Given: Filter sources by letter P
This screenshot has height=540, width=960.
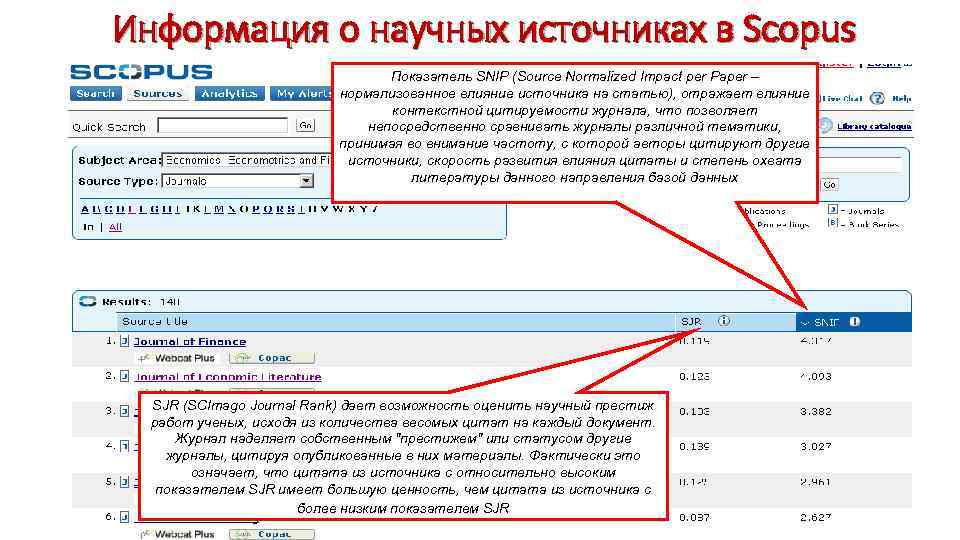Looking at the screenshot, I should (255, 209).
